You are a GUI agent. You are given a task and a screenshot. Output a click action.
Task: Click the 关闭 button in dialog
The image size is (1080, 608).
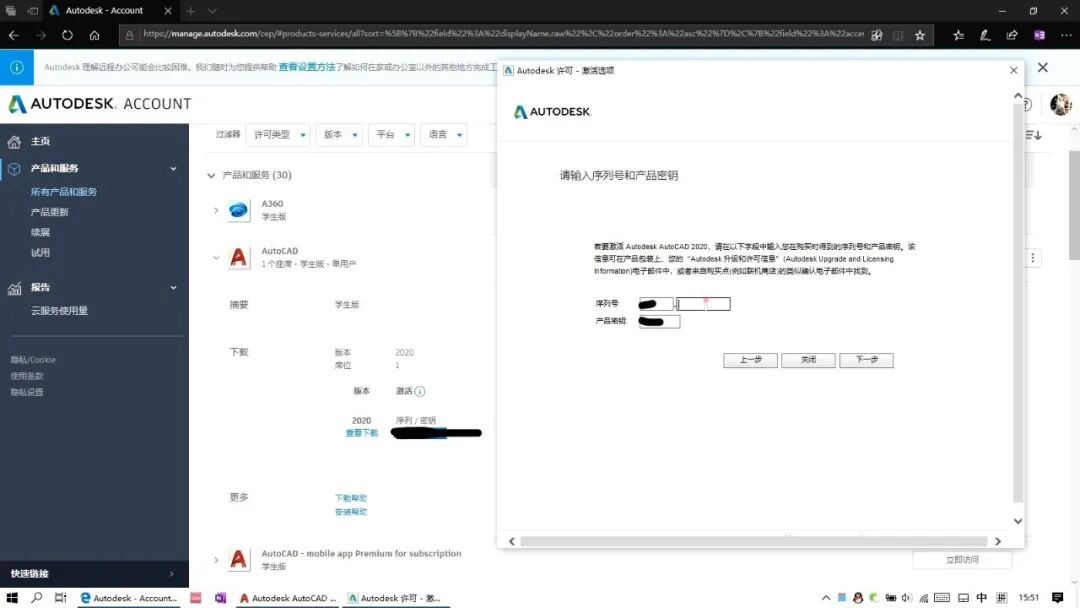click(x=808, y=360)
